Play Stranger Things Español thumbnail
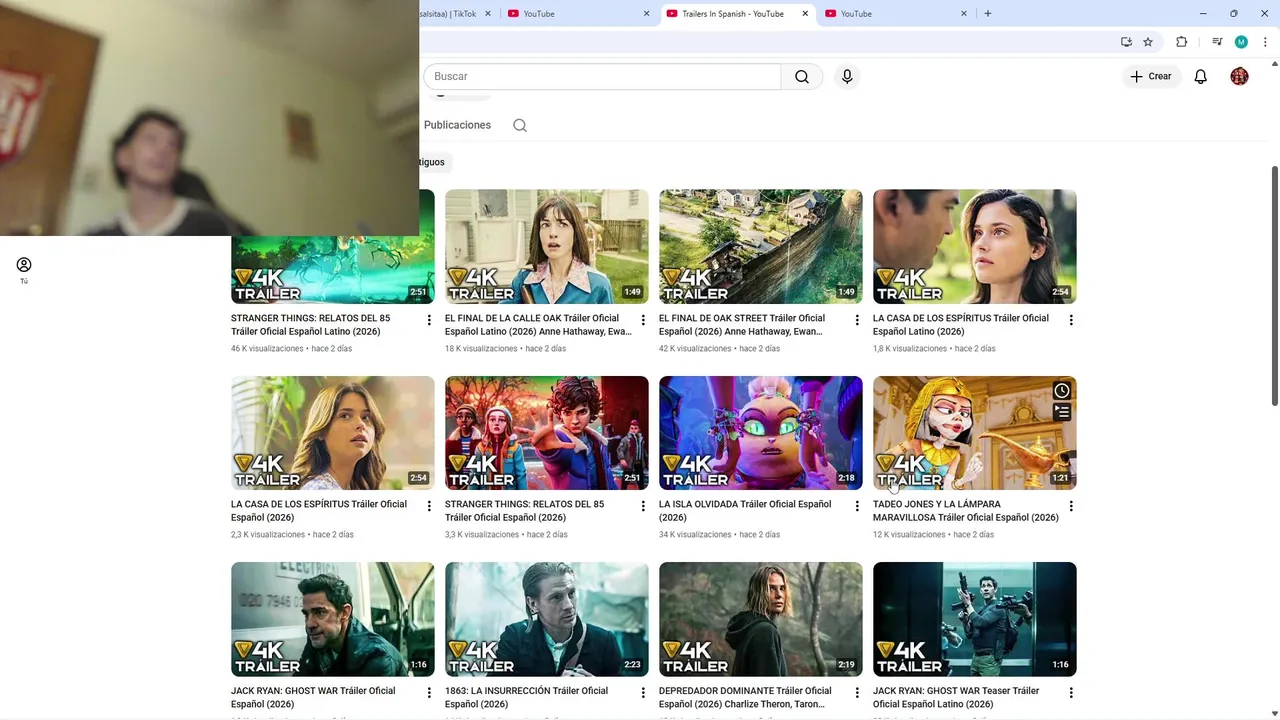This screenshot has width=1280, height=720. 547,432
